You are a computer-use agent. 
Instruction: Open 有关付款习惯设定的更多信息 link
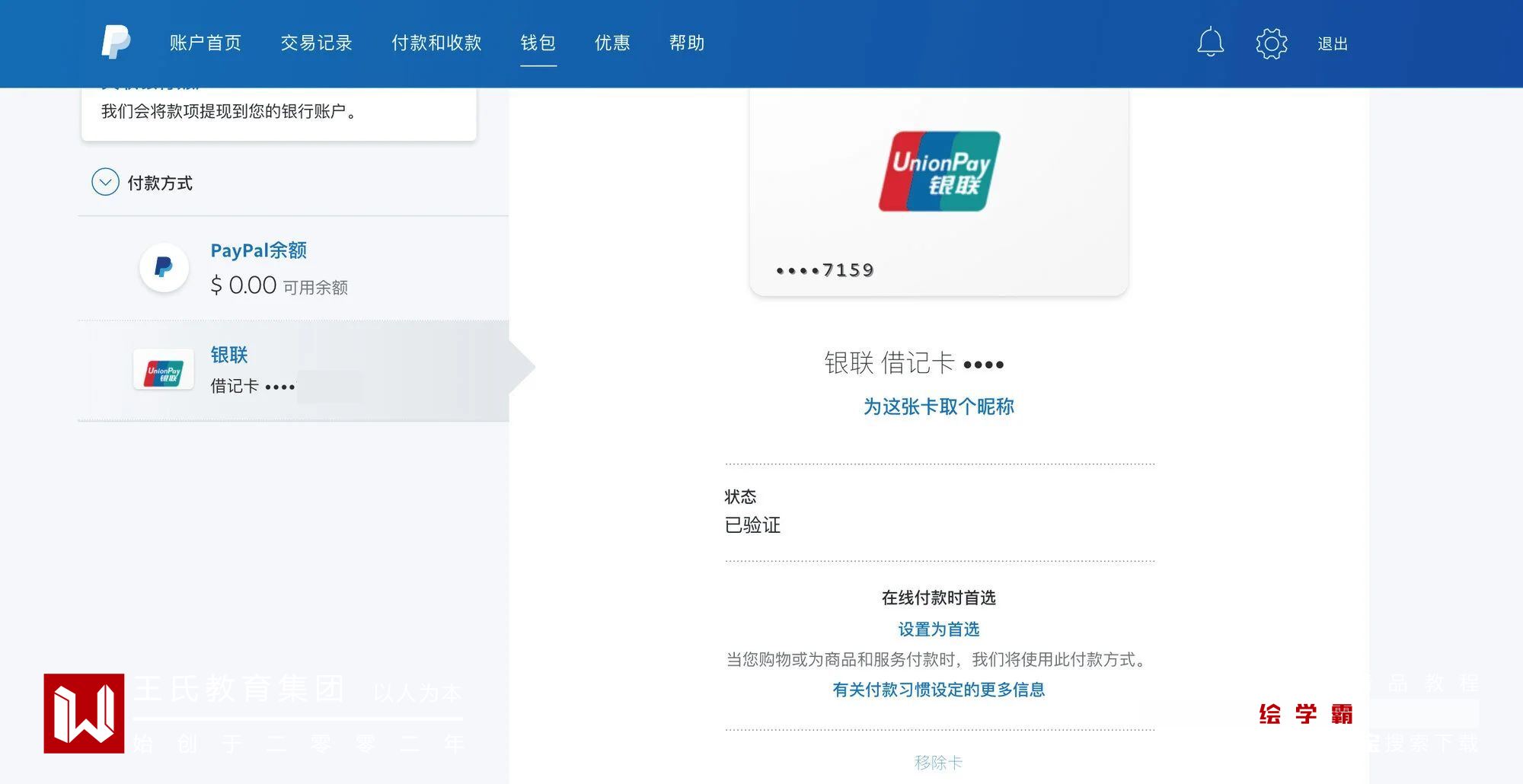tap(939, 690)
